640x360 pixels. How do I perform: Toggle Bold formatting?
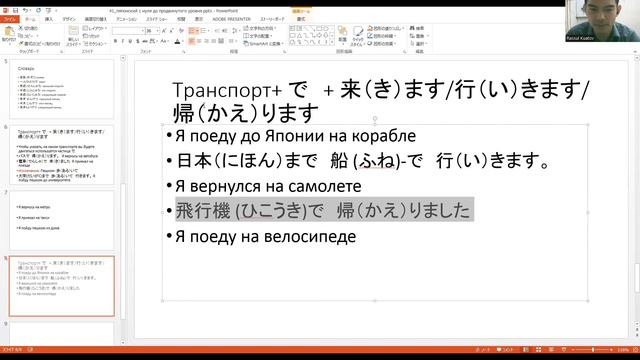pyautogui.click(x=116, y=41)
